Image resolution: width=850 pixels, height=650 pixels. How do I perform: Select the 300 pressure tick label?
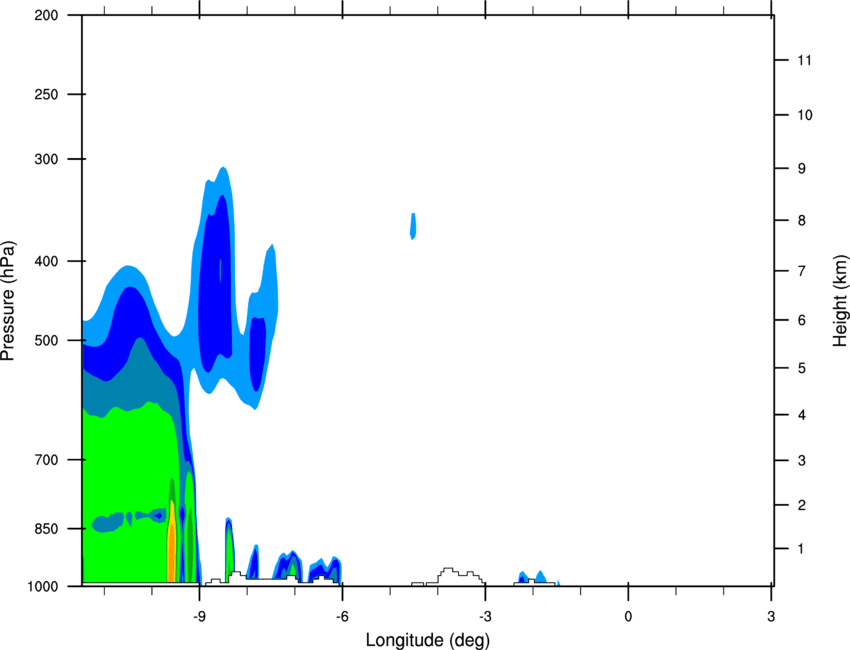46,159
